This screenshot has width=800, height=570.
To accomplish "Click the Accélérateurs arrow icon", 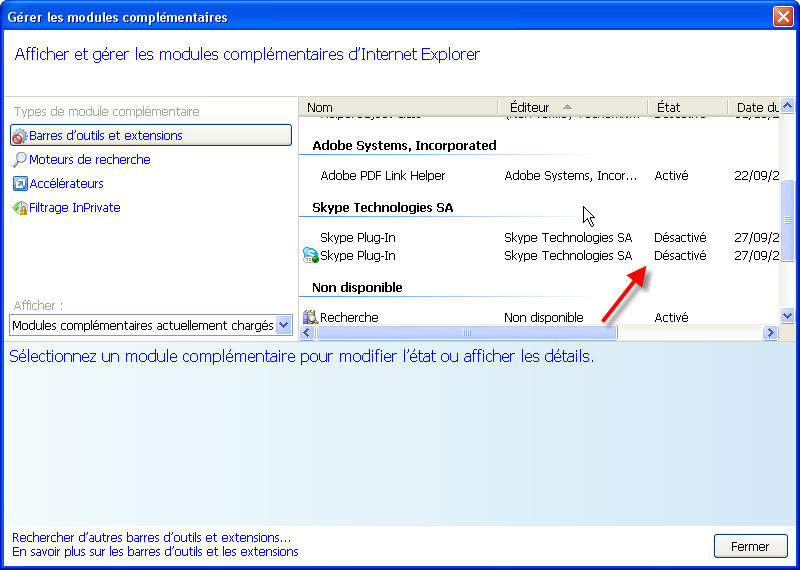I will pyautogui.click(x=20, y=184).
